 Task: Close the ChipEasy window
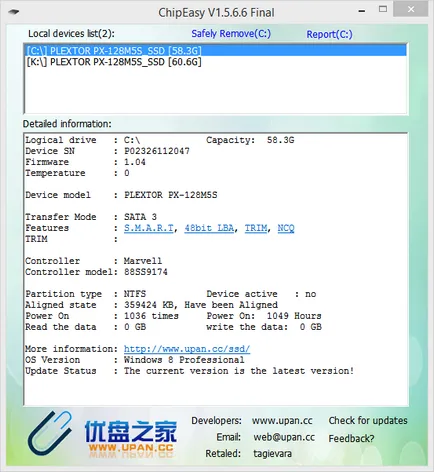pos(411,9)
